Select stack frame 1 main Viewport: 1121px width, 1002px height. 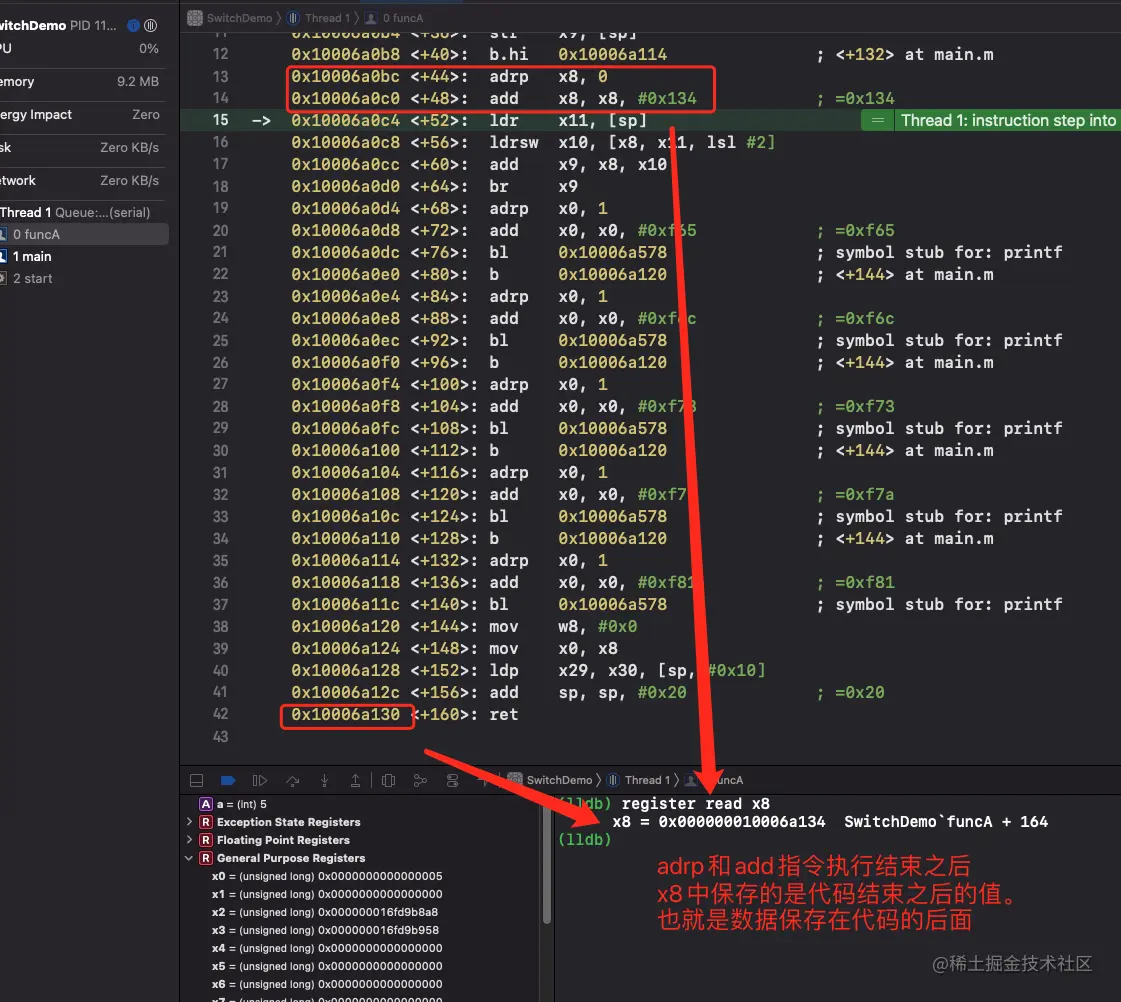[83, 257]
